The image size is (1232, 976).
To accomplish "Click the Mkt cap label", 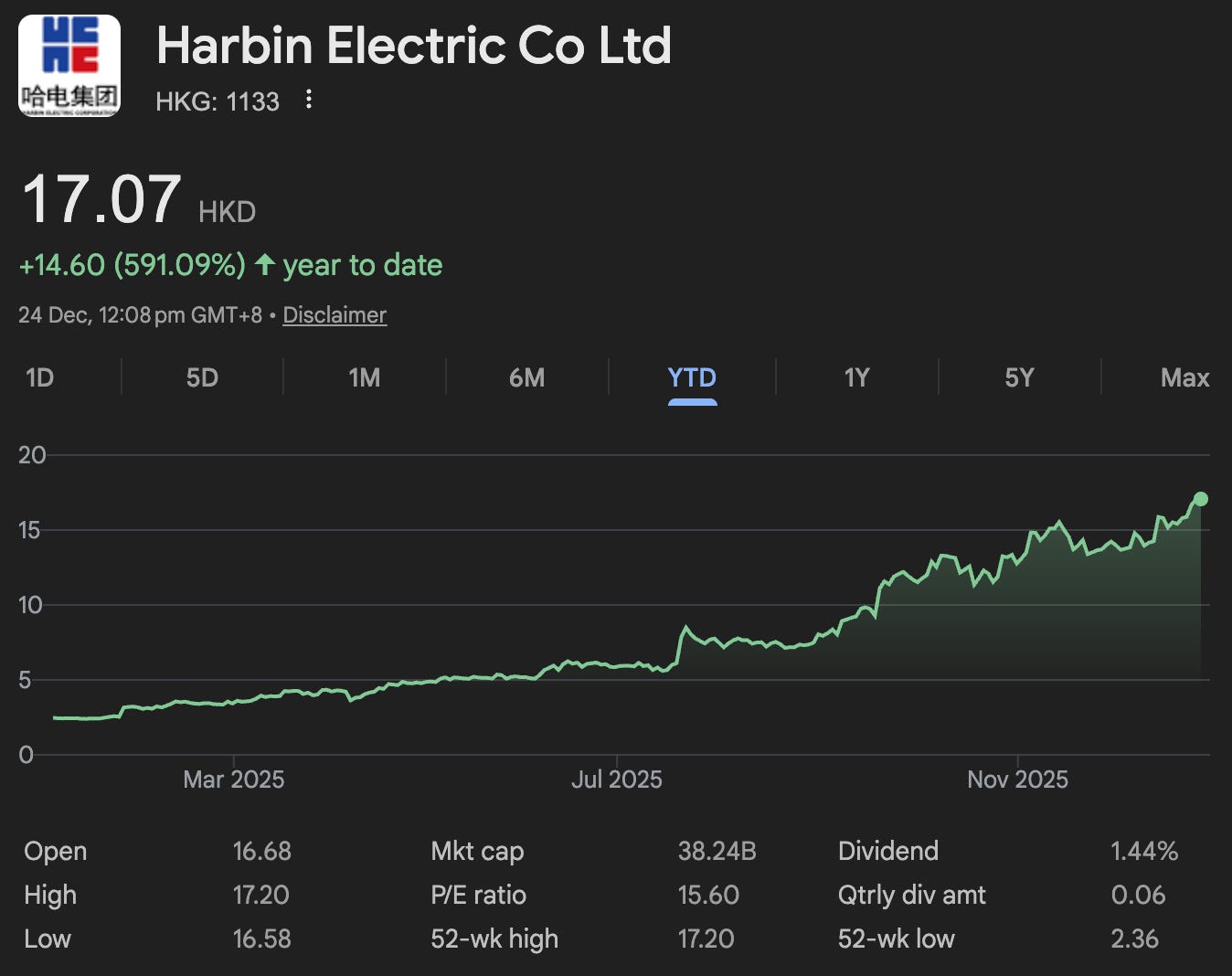I will tap(477, 851).
